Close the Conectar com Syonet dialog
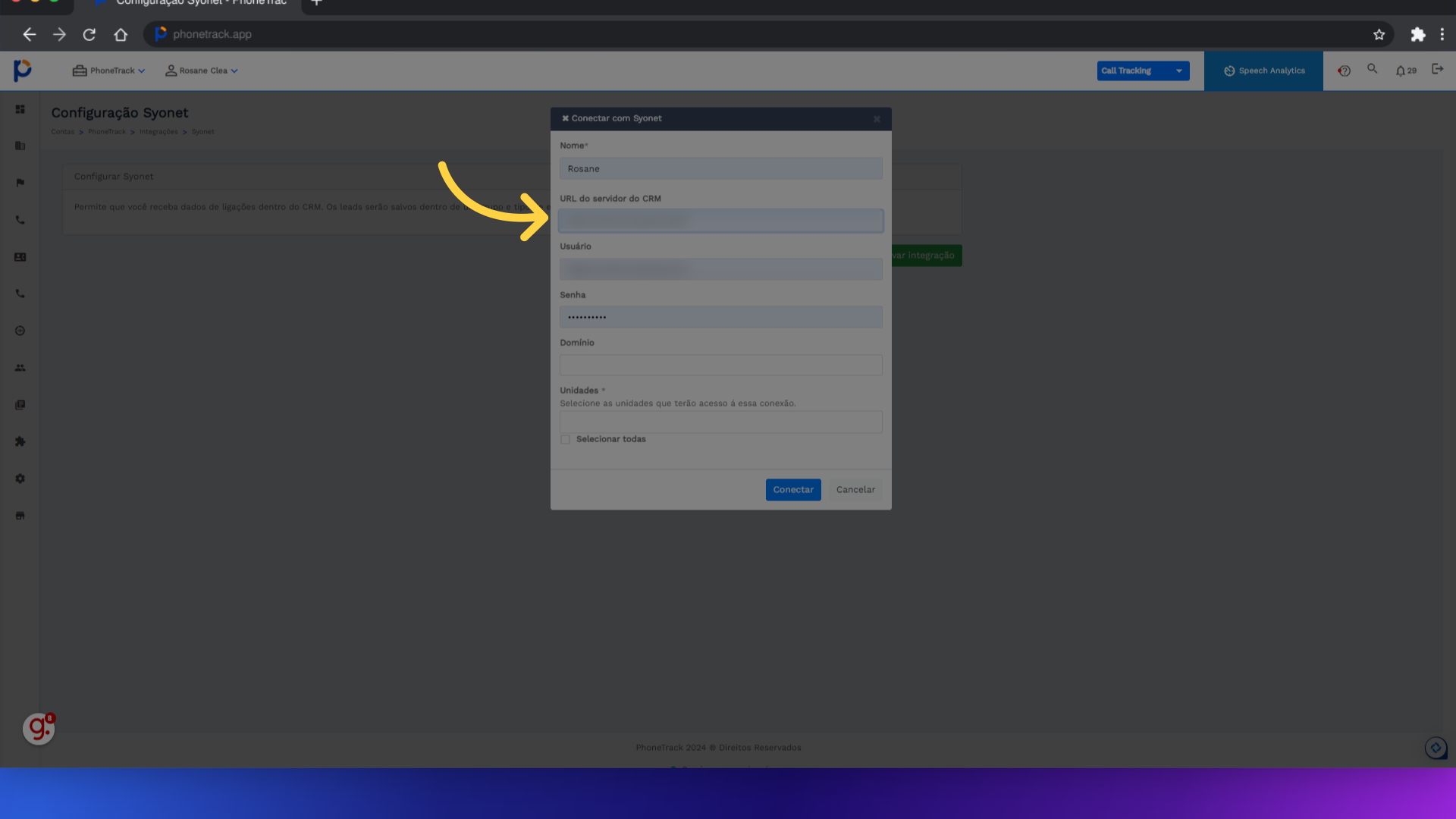 (877, 119)
